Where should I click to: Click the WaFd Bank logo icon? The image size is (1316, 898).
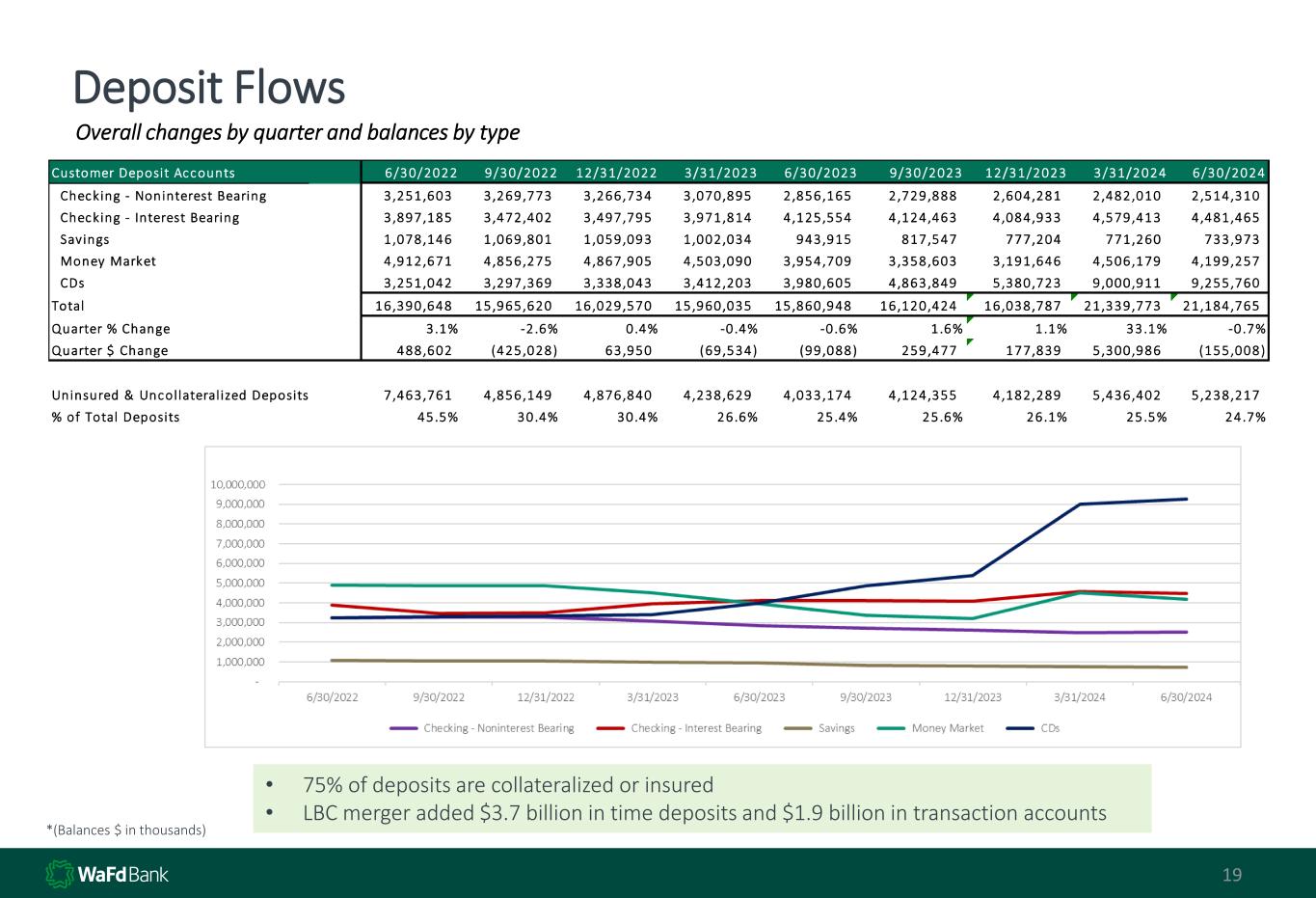coord(60,874)
